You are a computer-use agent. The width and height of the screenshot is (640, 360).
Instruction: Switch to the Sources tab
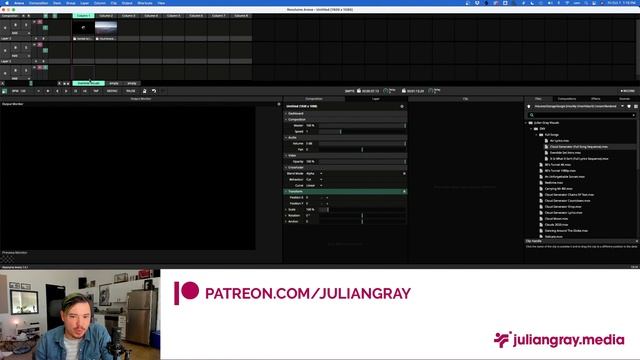coord(624,99)
